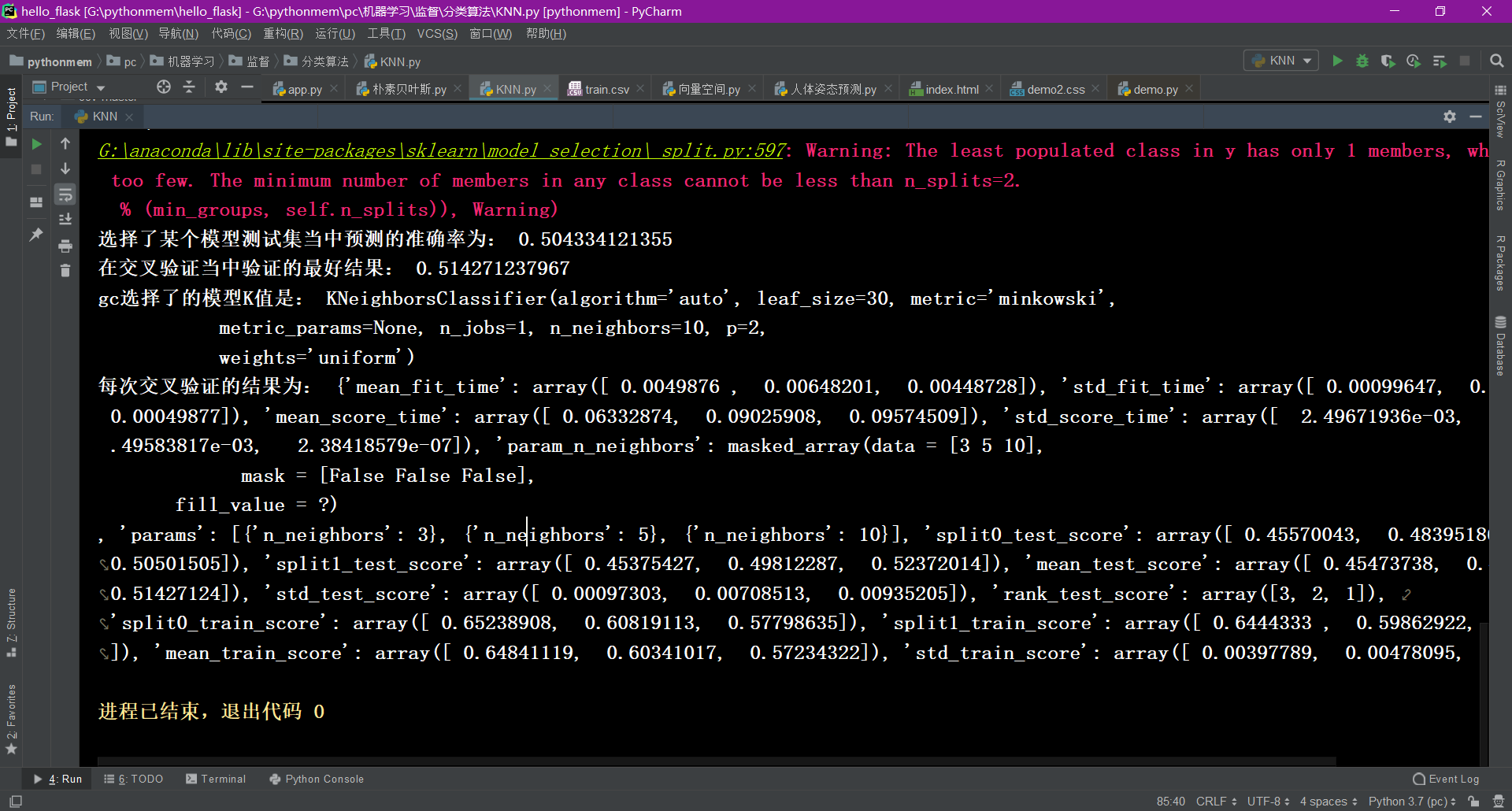Open Project panel settings gear

pos(221,87)
